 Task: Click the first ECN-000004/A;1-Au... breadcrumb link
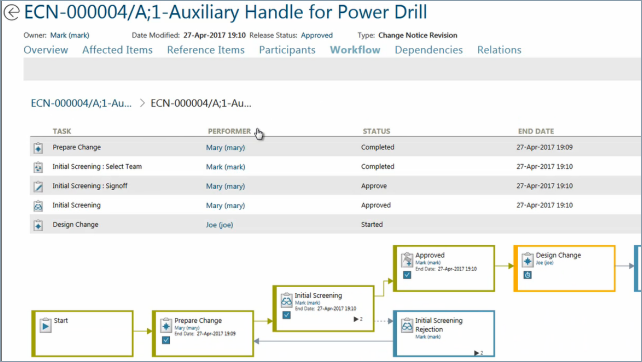pos(81,103)
